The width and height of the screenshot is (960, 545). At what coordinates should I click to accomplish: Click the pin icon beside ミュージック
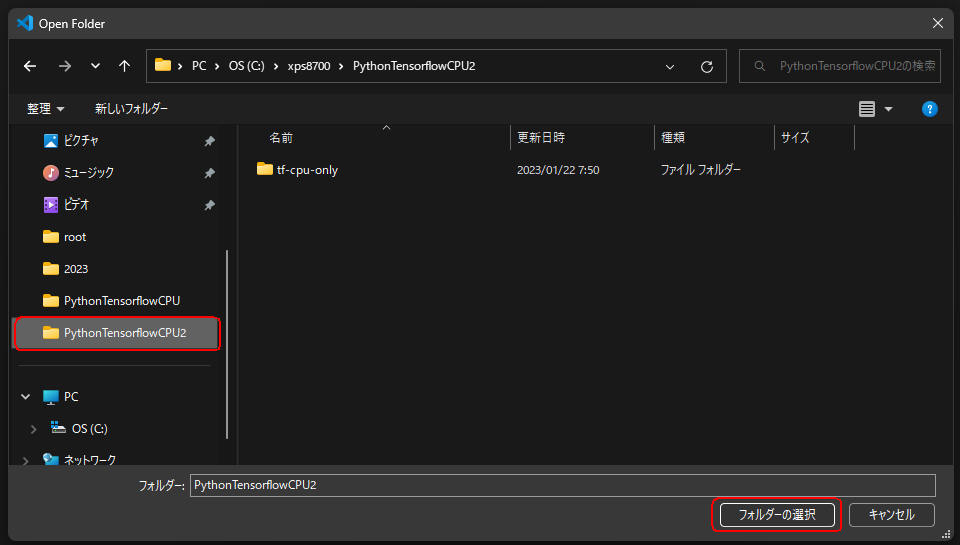pyautogui.click(x=209, y=173)
